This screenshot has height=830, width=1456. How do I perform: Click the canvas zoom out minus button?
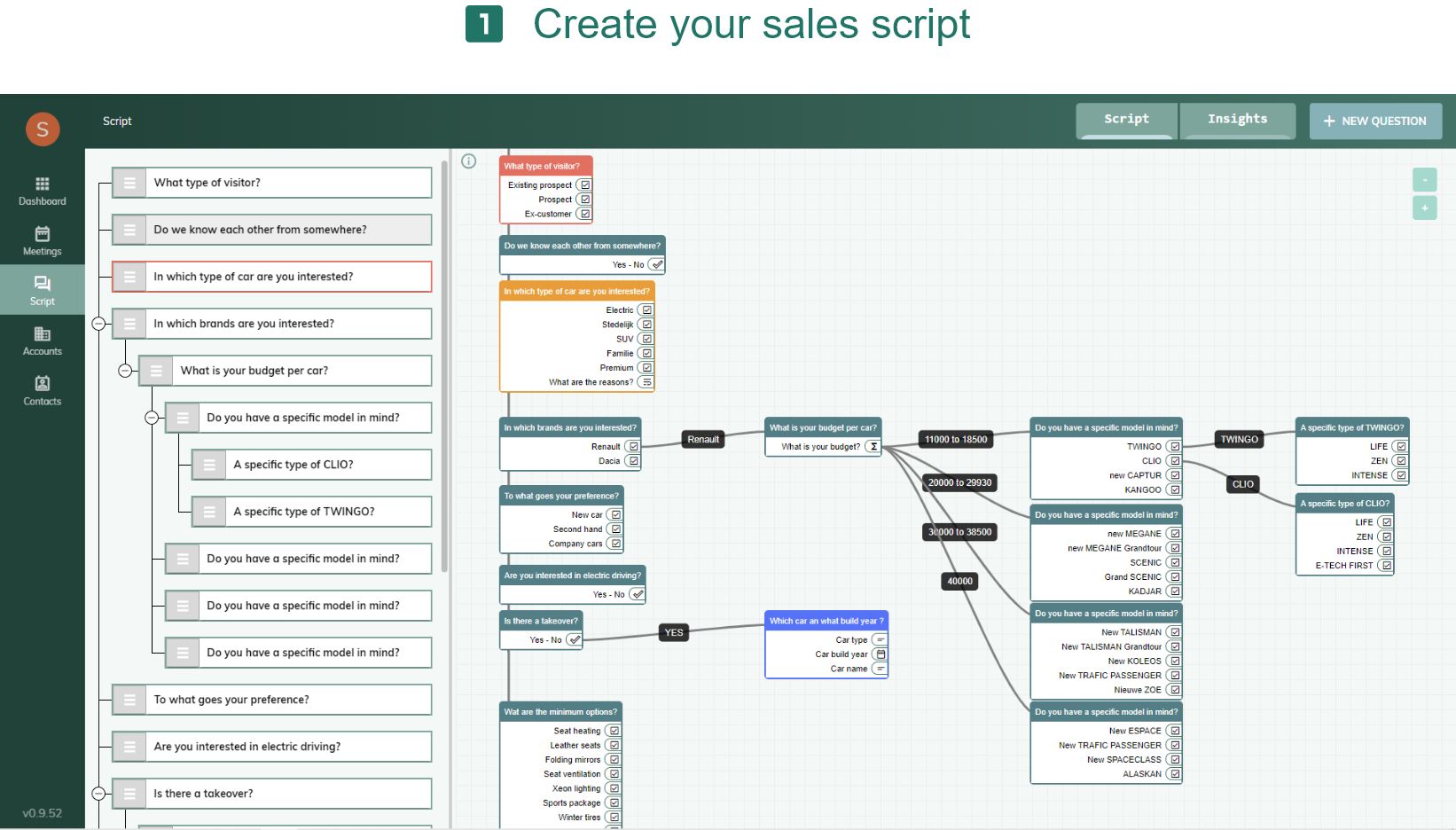pos(1424,180)
